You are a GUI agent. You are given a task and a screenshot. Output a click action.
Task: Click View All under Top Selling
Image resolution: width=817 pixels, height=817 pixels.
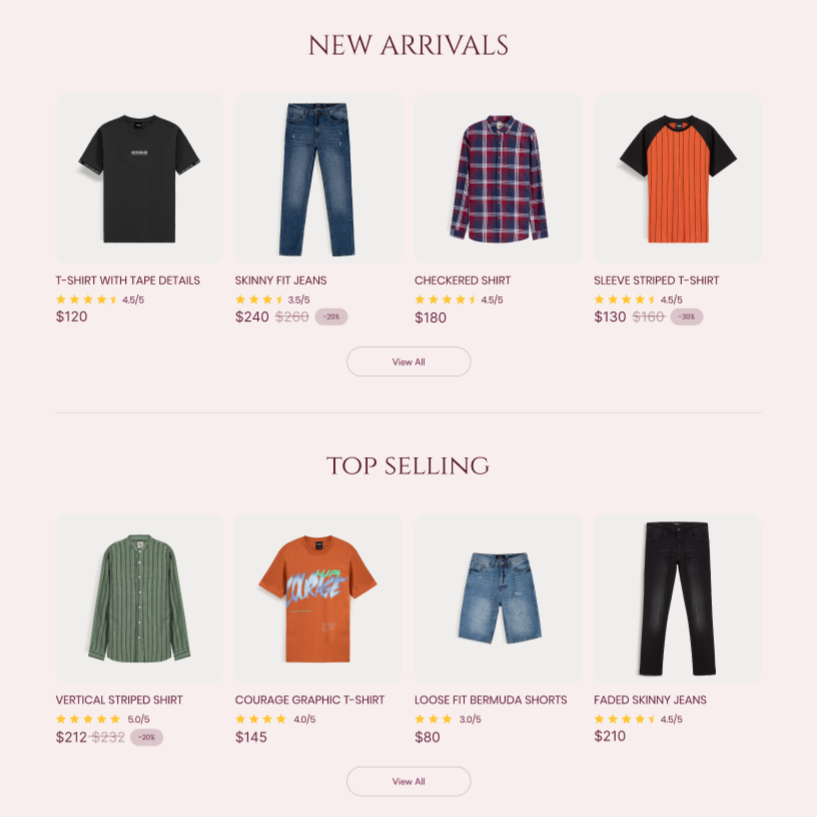click(x=408, y=781)
